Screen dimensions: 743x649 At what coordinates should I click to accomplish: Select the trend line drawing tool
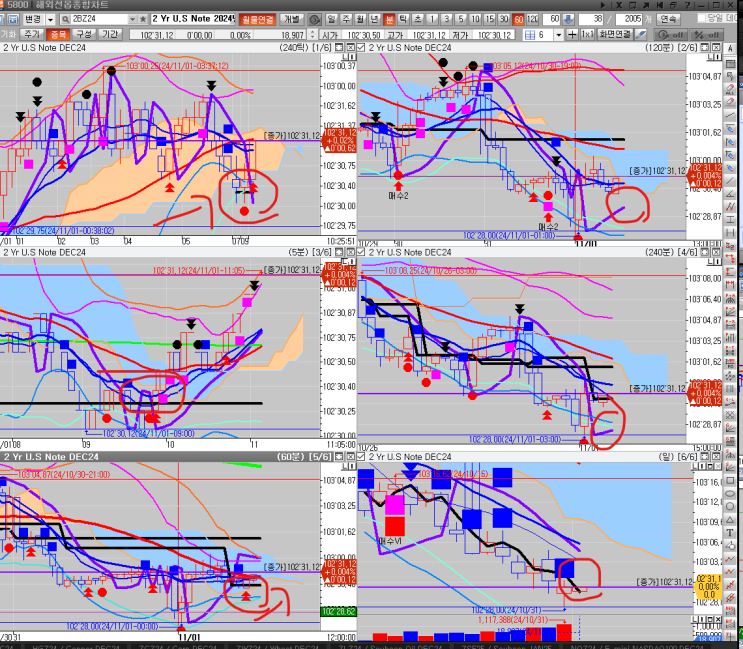pos(730,115)
